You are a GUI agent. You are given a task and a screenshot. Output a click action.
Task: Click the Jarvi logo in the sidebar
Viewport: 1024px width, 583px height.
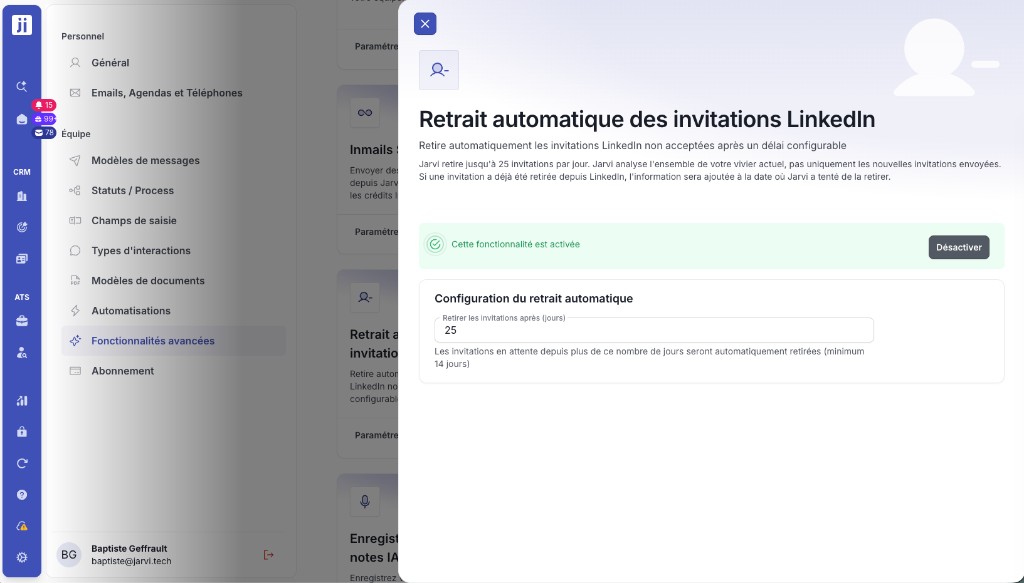(22, 25)
